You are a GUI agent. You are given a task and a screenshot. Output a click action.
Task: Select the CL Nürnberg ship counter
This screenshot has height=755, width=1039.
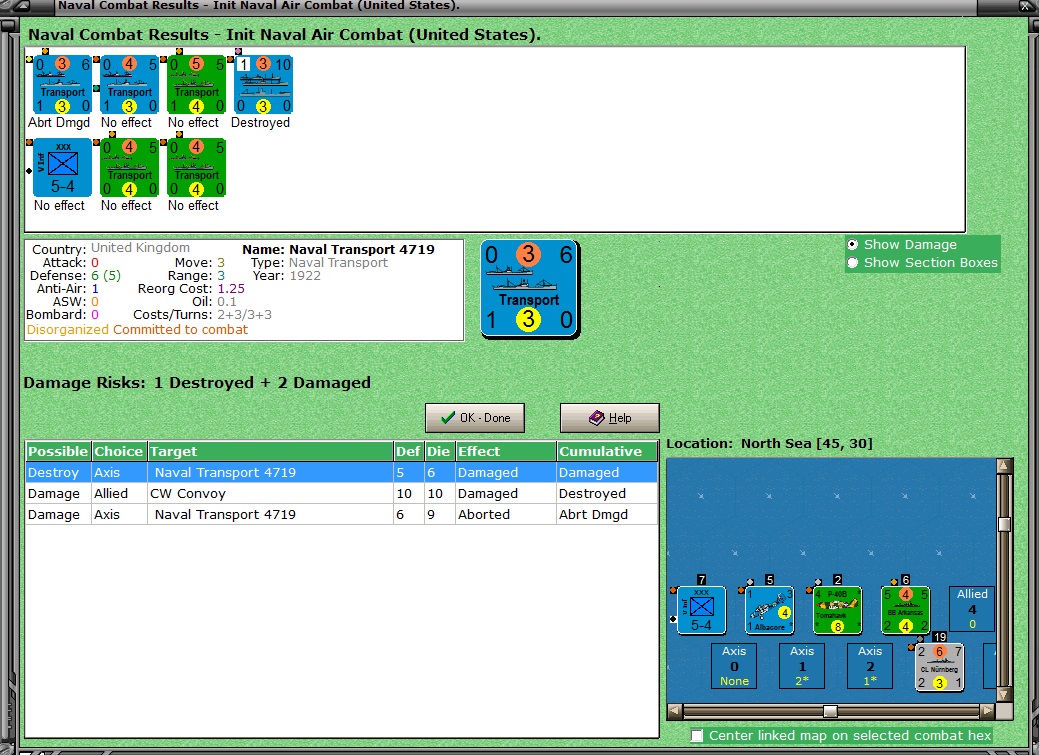[939, 668]
